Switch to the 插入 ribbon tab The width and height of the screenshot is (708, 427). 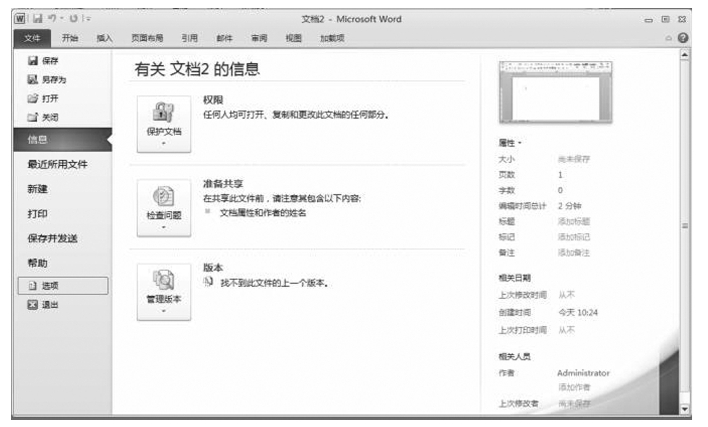[x=104, y=38]
